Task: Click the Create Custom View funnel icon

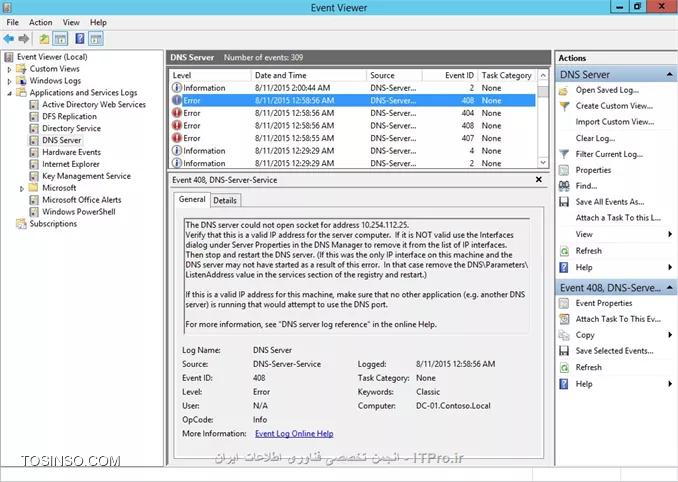Action: [x=563, y=106]
